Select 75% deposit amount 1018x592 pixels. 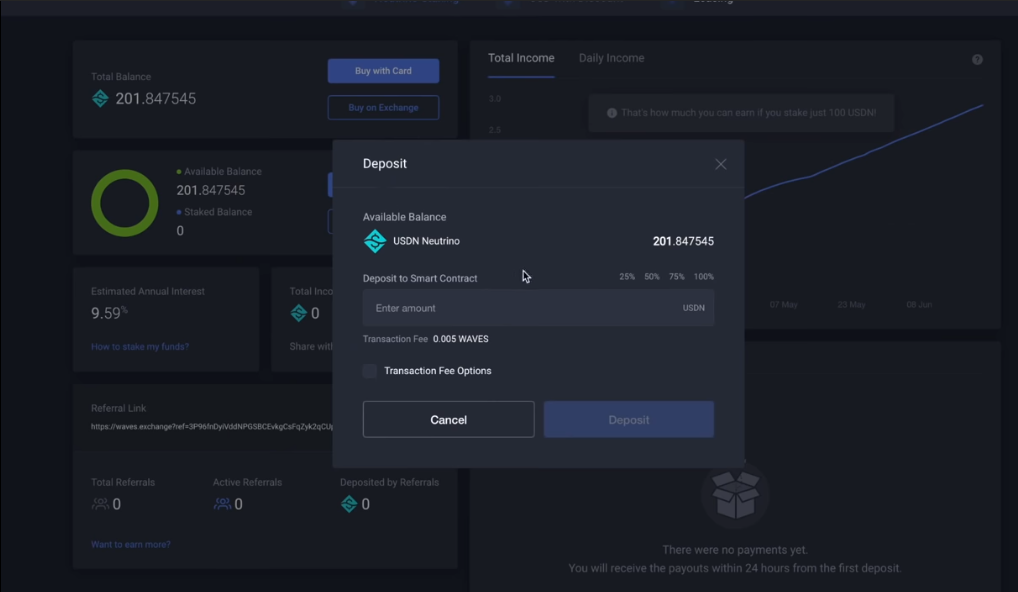(x=677, y=277)
